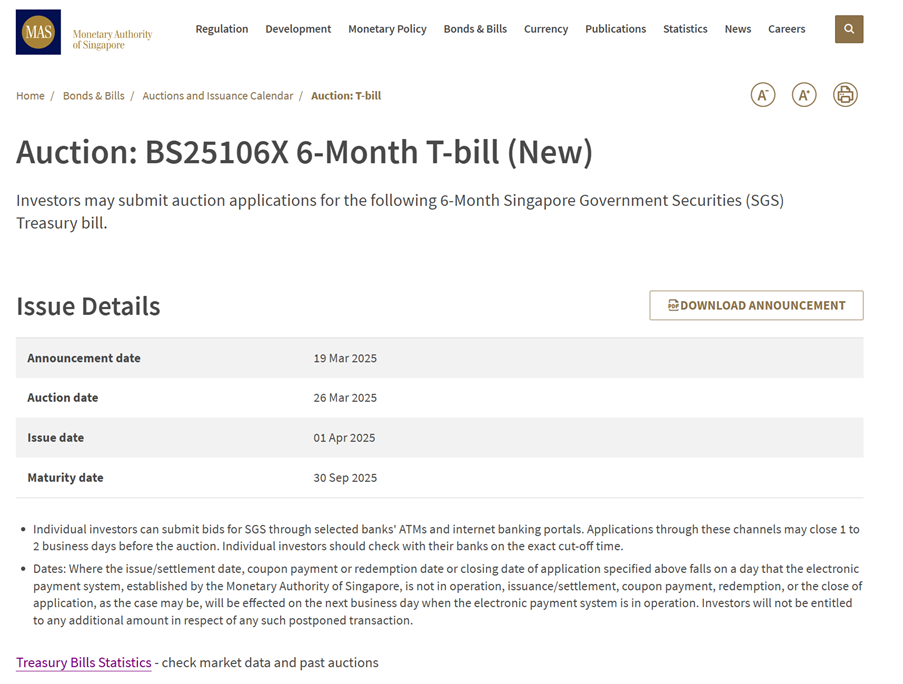
Task: Go to Auctions and Issuance Calendar breadcrumb
Action: [x=218, y=96]
